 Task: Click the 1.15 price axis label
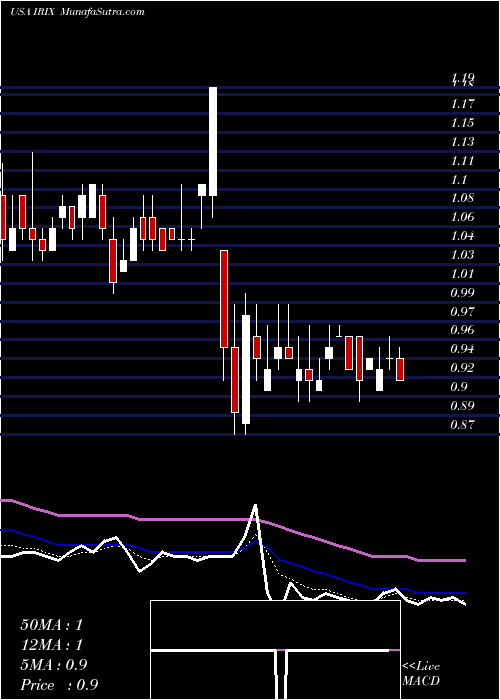point(463,123)
